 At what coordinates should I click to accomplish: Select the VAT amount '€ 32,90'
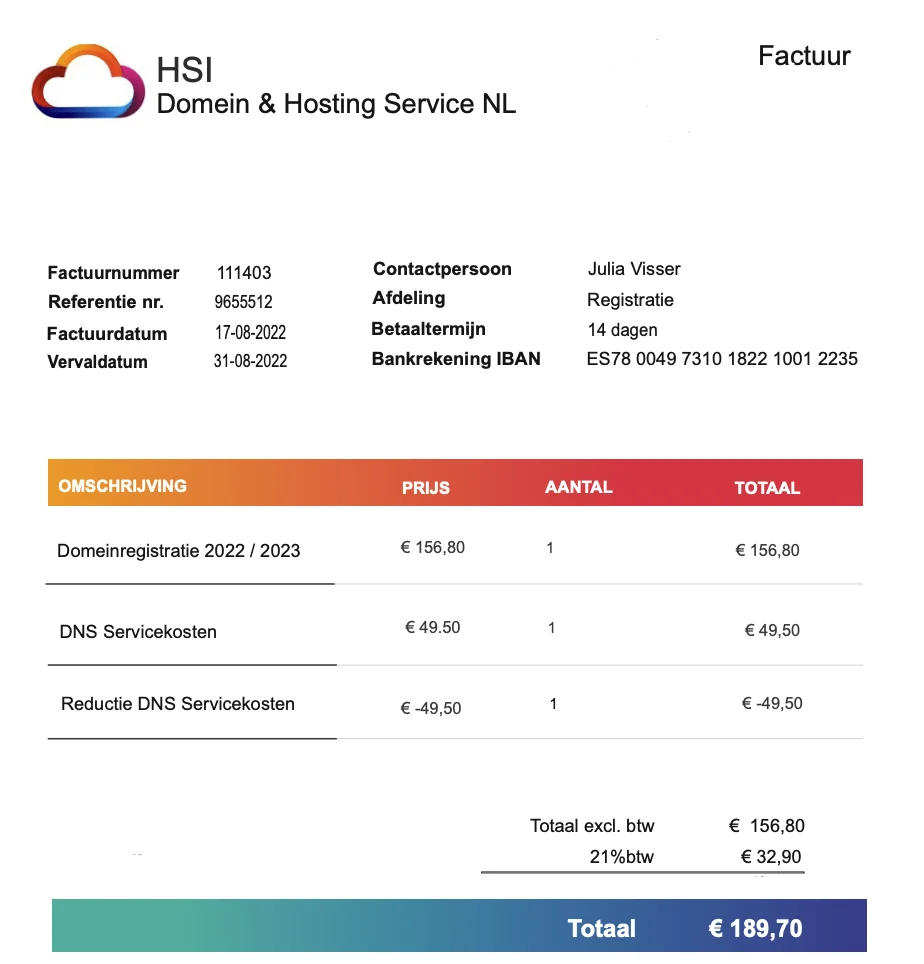click(771, 856)
